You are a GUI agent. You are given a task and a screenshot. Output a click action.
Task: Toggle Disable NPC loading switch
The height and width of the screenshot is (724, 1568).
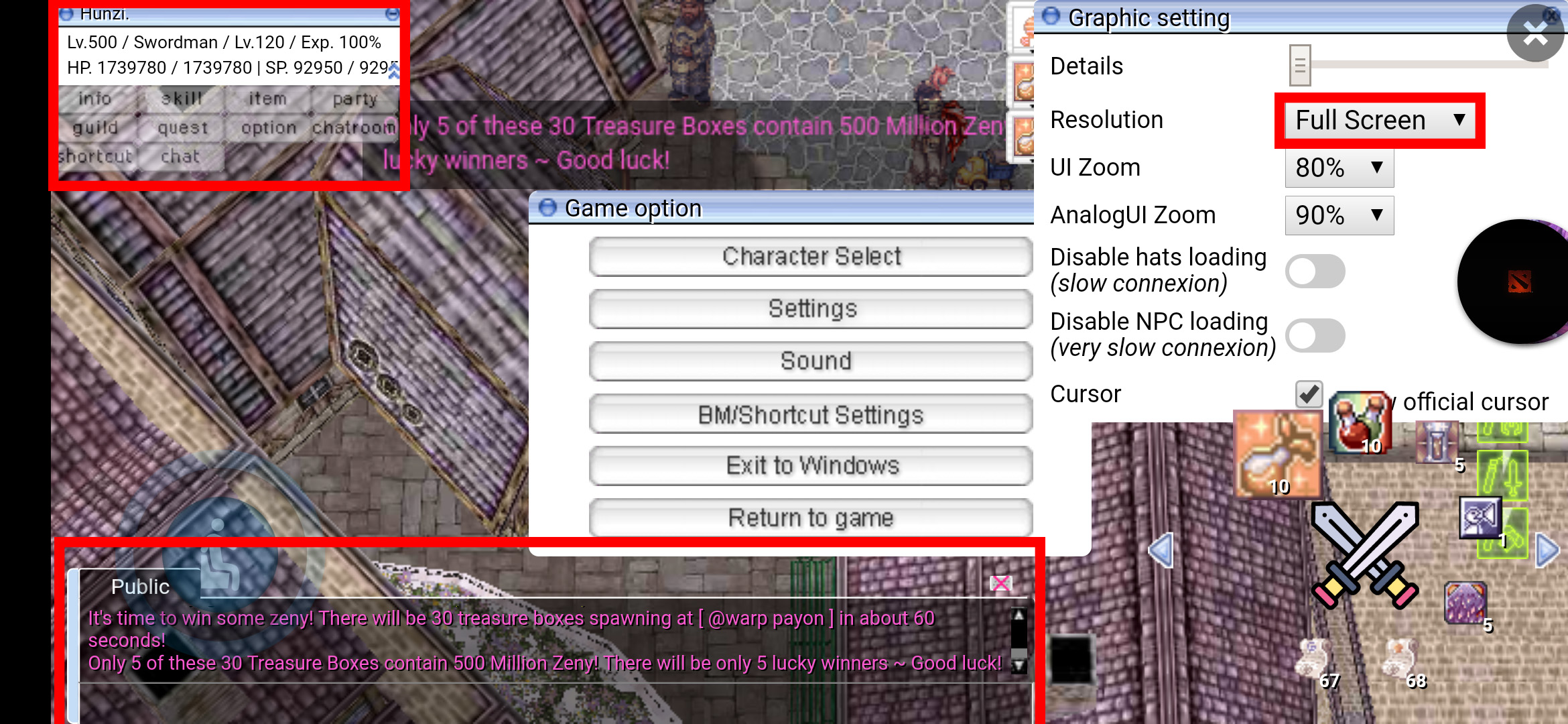[x=1315, y=335]
